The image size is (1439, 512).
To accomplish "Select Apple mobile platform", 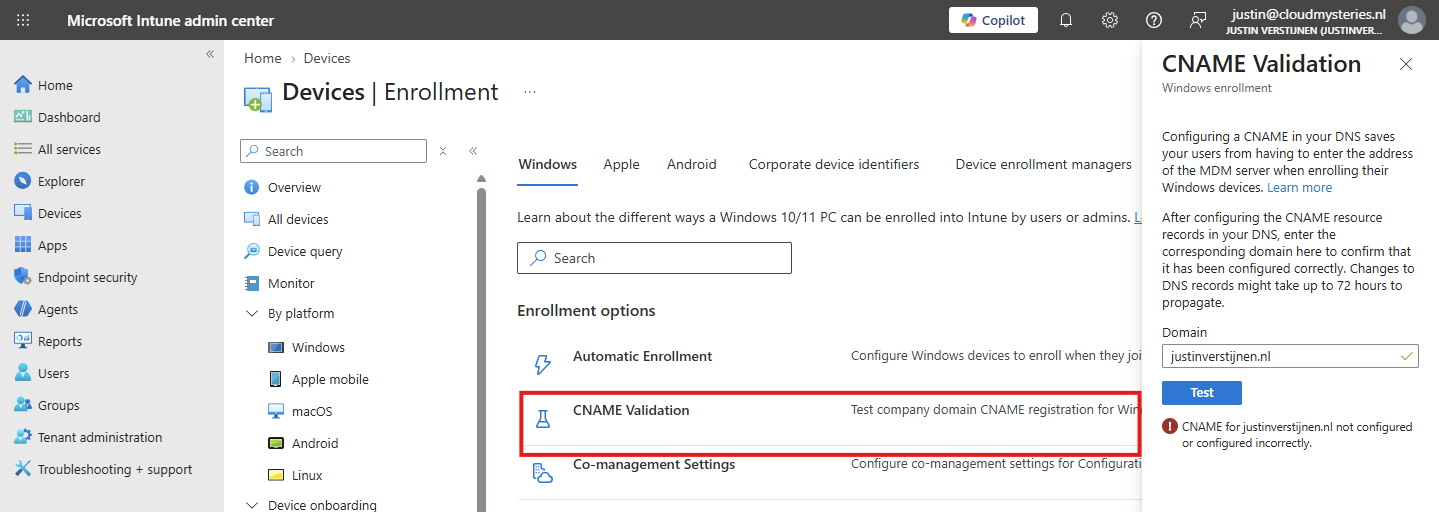I will (x=330, y=379).
